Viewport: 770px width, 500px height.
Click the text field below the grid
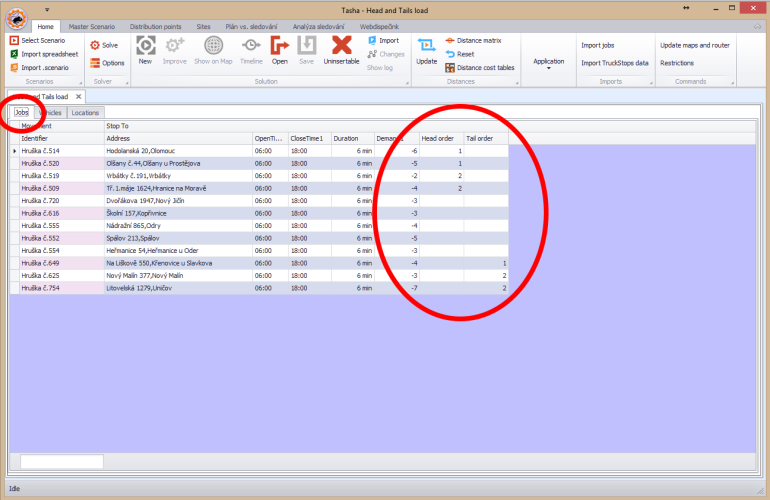click(x=61, y=461)
